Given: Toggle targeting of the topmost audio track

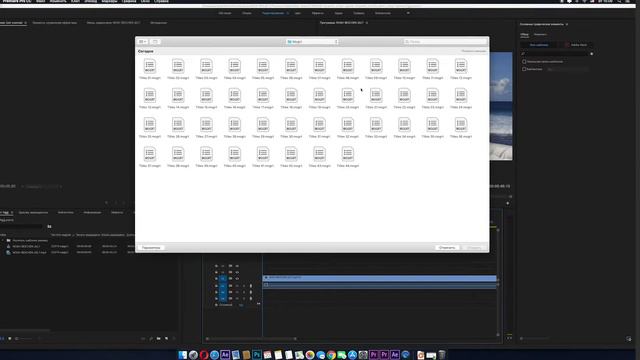Looking at the screenshot, I should 223,286.
